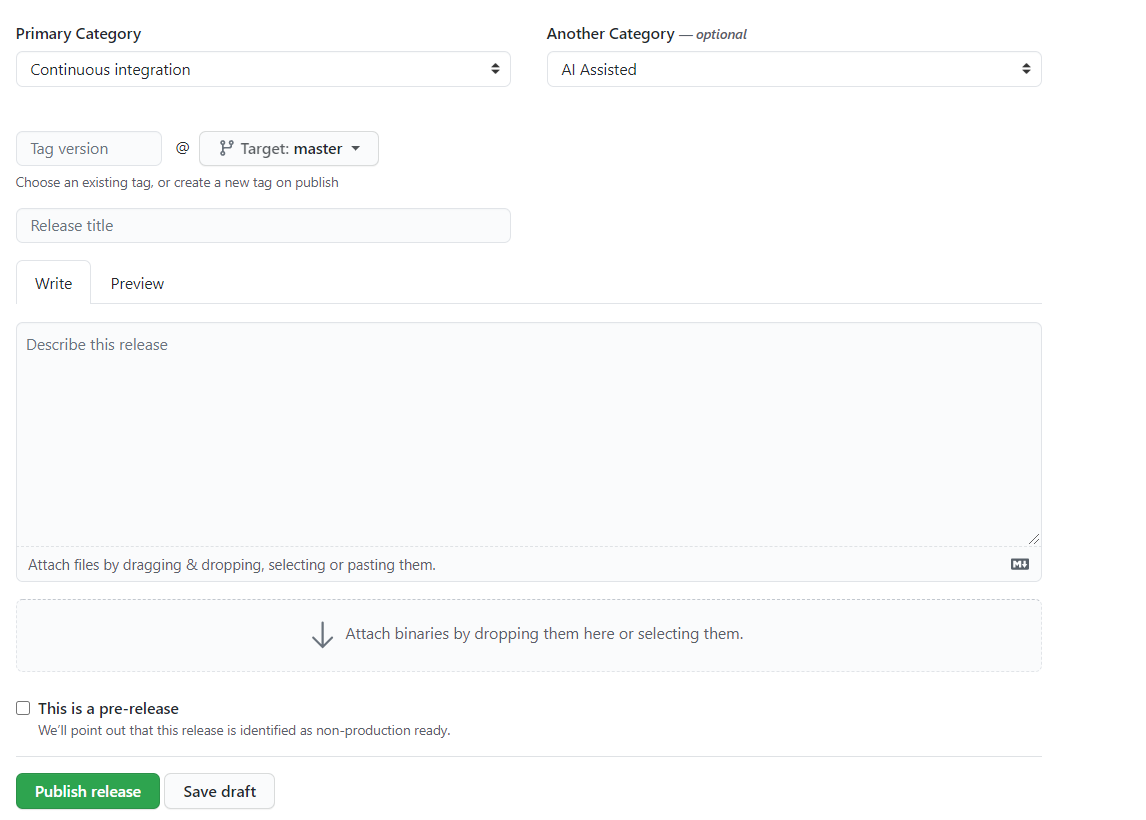Open the AI Assisted category dropdown
Viewport: 1146px width, 820px height.
tap(793, 69)
